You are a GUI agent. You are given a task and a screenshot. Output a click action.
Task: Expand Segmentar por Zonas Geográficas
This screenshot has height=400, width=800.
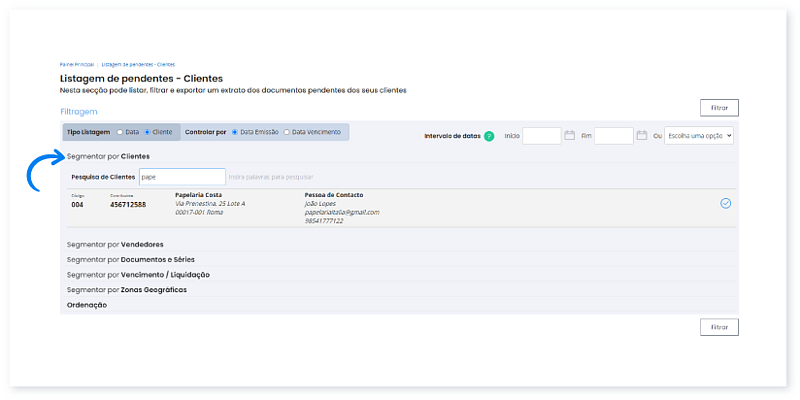coord(126,290)
